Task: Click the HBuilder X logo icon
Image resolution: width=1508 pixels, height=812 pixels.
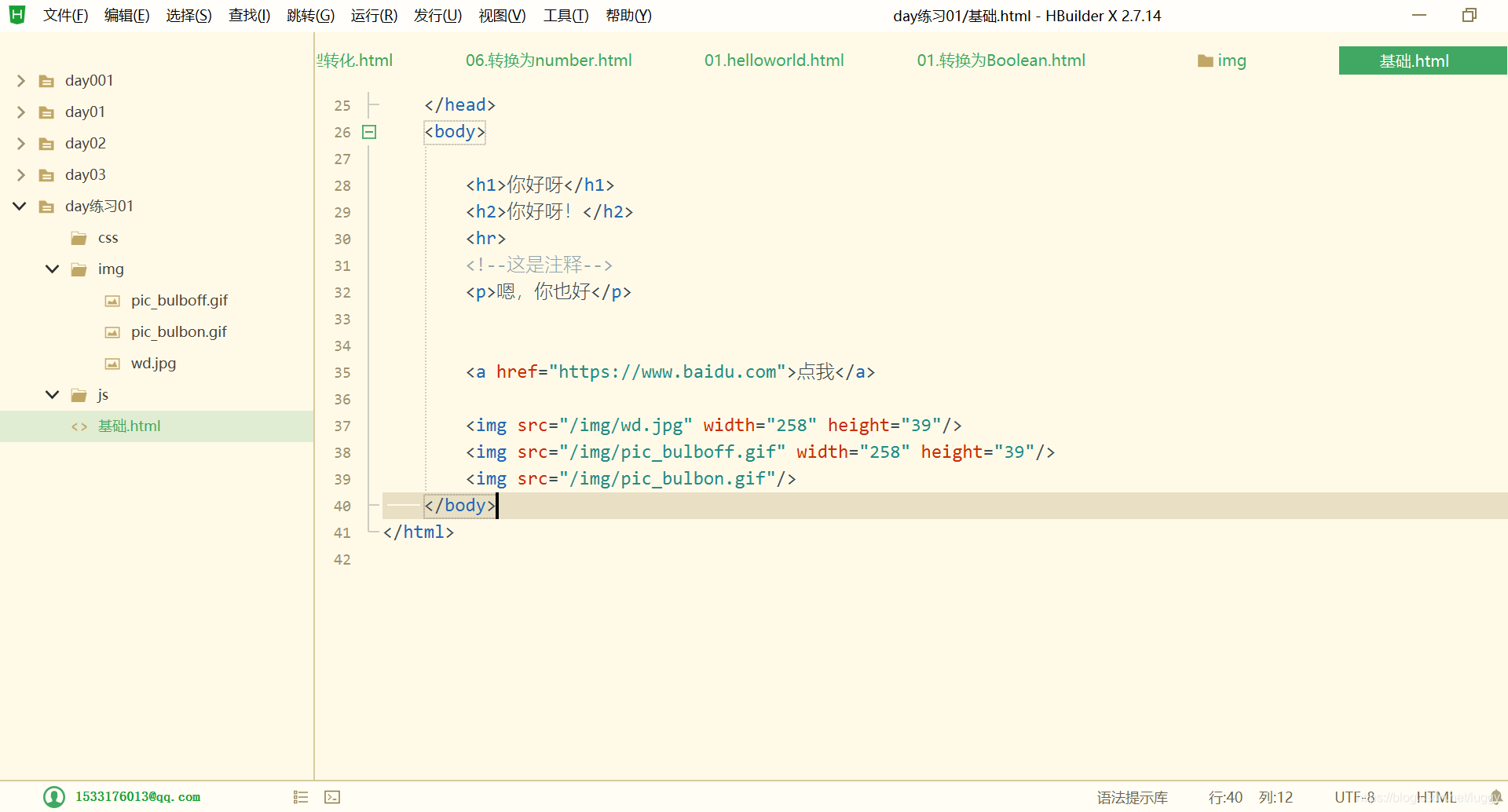Action: pyautogui.click(x=17, y=15)
